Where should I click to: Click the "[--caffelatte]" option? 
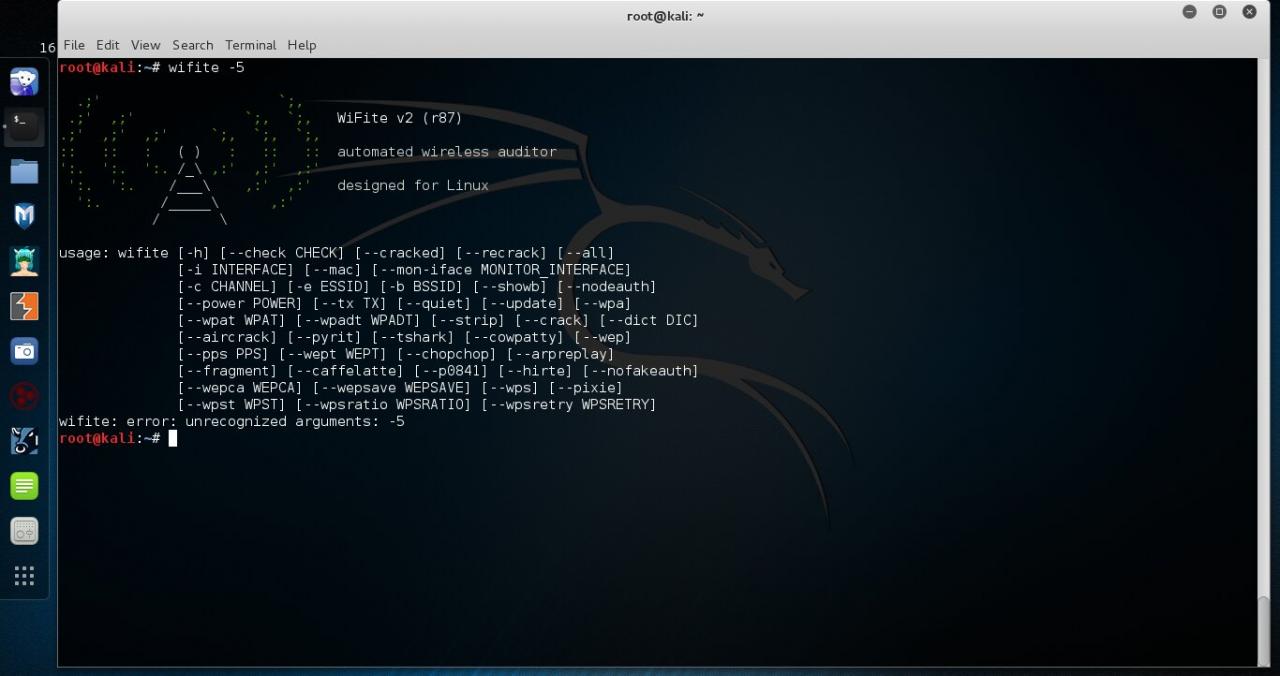point(346,371)
